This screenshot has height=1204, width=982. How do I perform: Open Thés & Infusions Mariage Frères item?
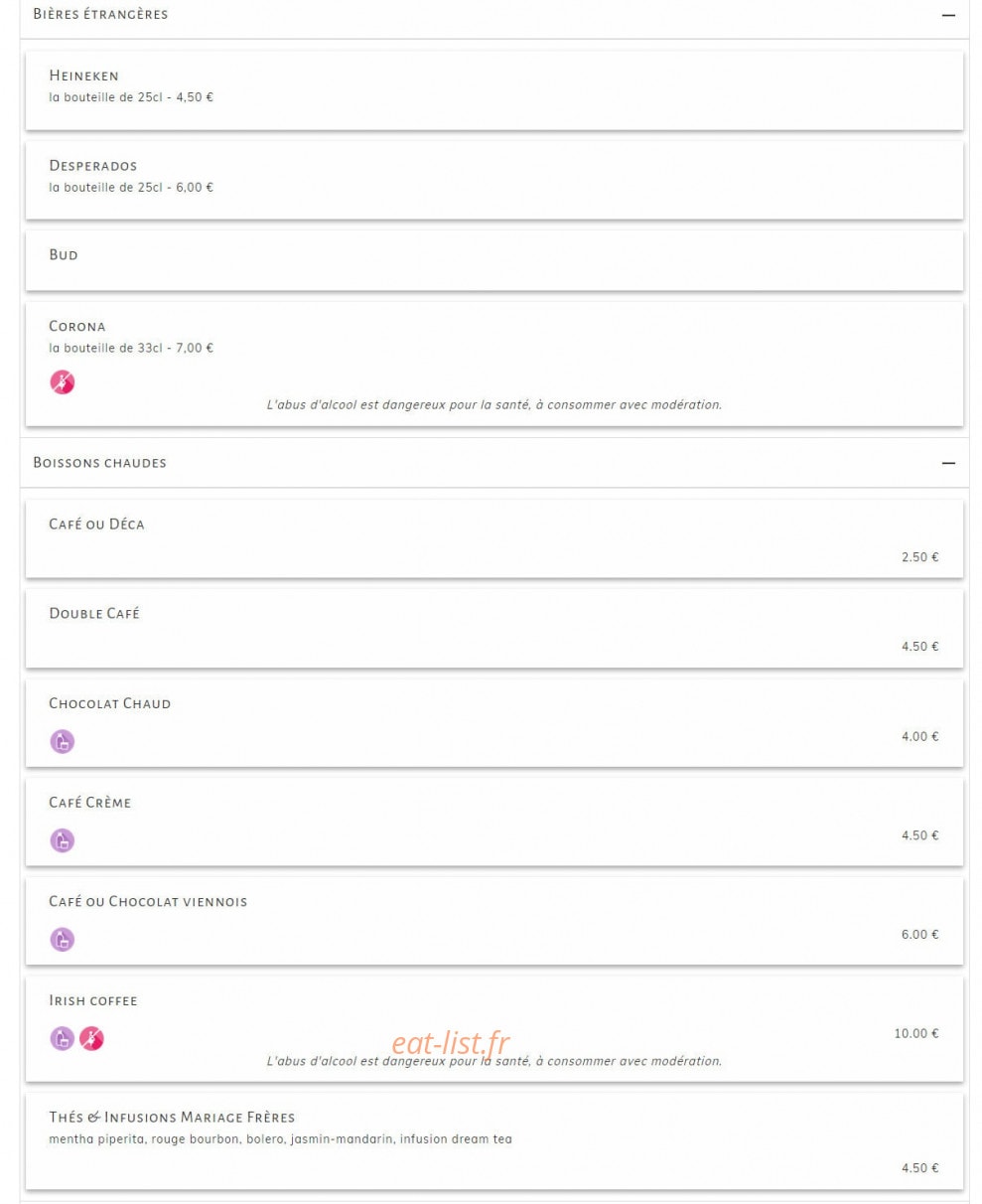point(493,1141)
